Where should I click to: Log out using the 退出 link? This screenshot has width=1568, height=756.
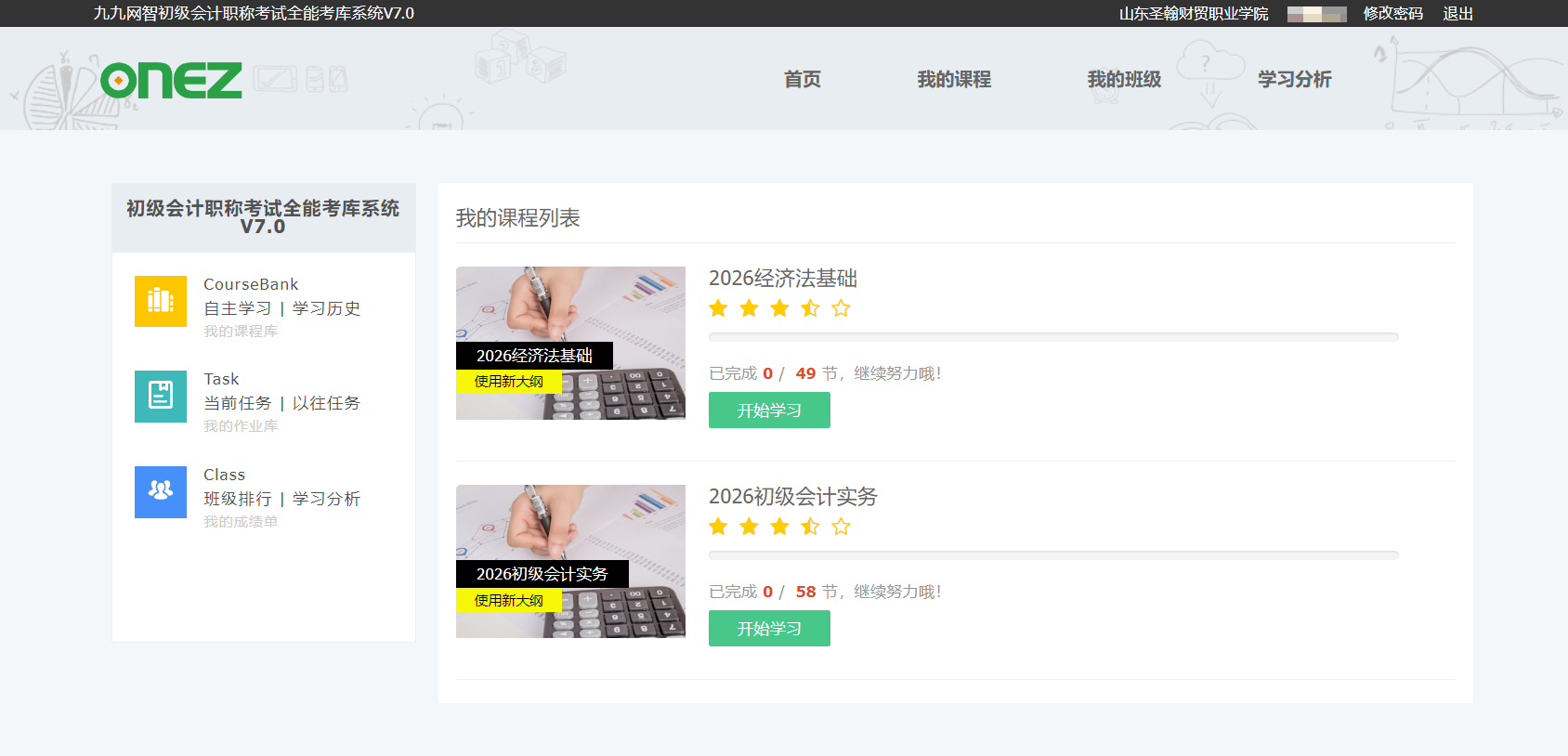click(1457, 14)
